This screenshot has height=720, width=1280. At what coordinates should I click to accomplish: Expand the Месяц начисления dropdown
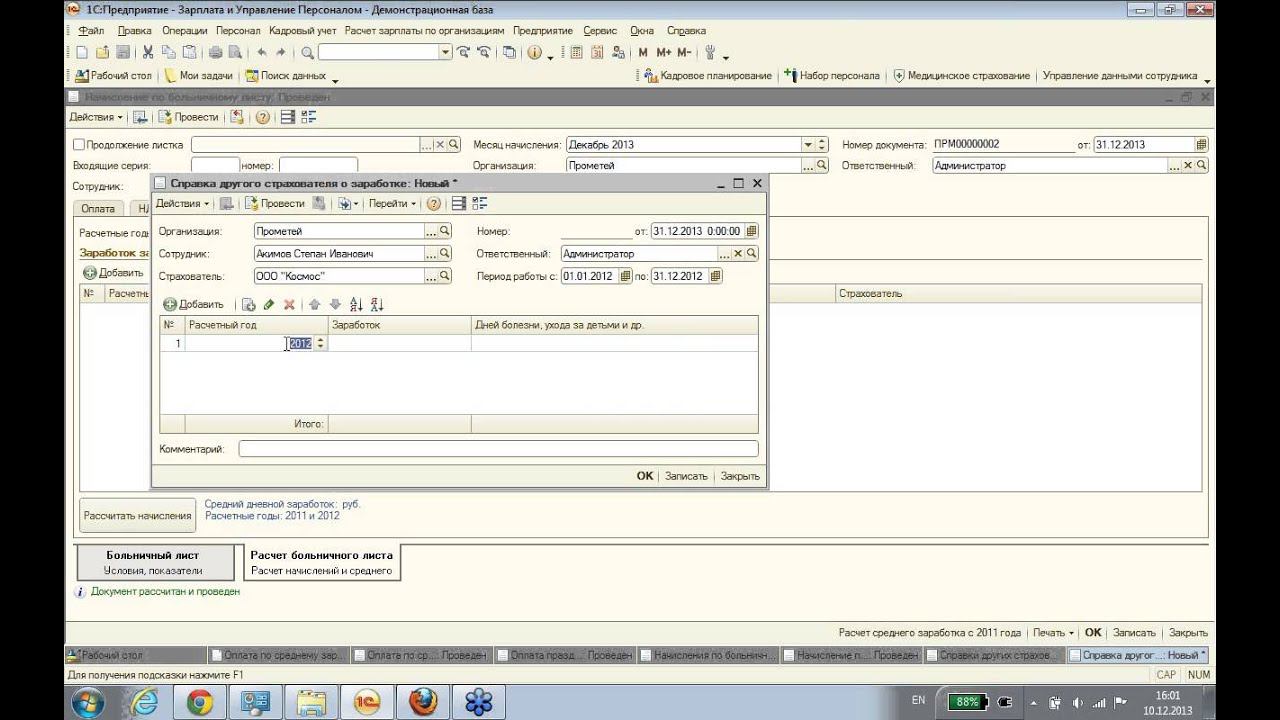pos(807,145)
